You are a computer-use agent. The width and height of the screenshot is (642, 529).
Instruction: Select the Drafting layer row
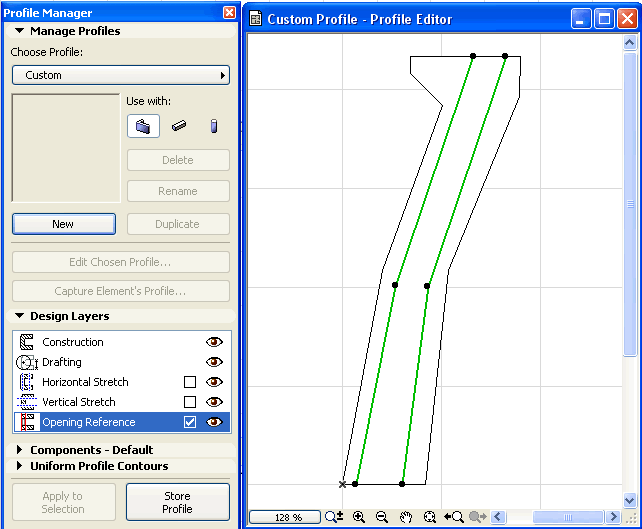(x=100, y=362)
